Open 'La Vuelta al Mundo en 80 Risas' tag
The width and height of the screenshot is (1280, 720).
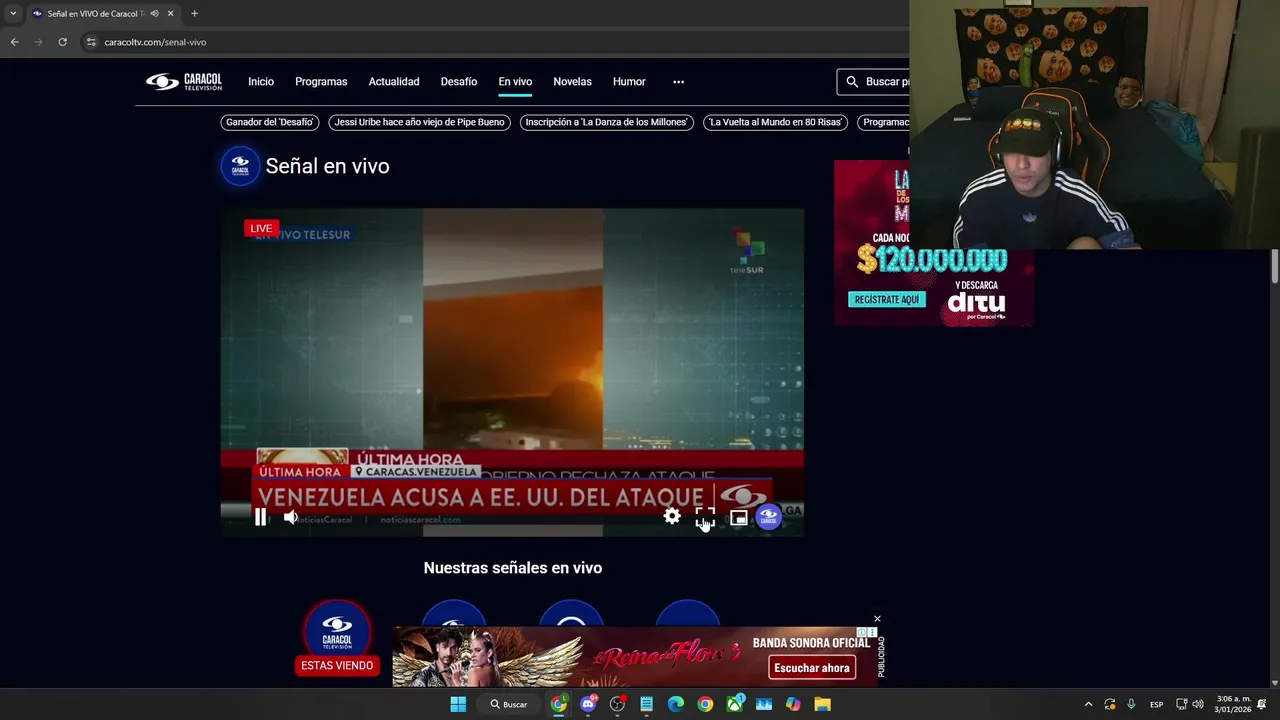point(775,122)
